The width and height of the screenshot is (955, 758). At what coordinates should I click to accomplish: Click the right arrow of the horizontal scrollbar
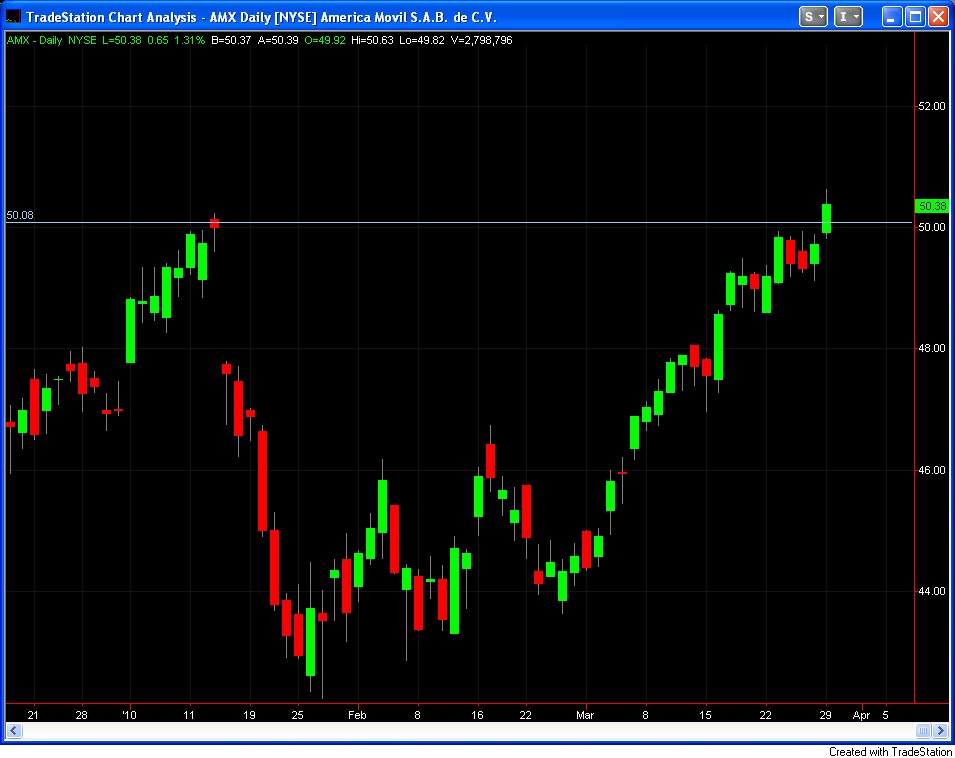point(941,731)
